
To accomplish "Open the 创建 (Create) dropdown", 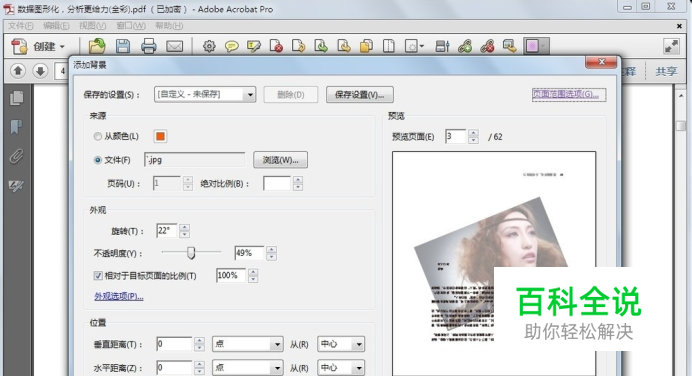I will (x=38, y=46).
